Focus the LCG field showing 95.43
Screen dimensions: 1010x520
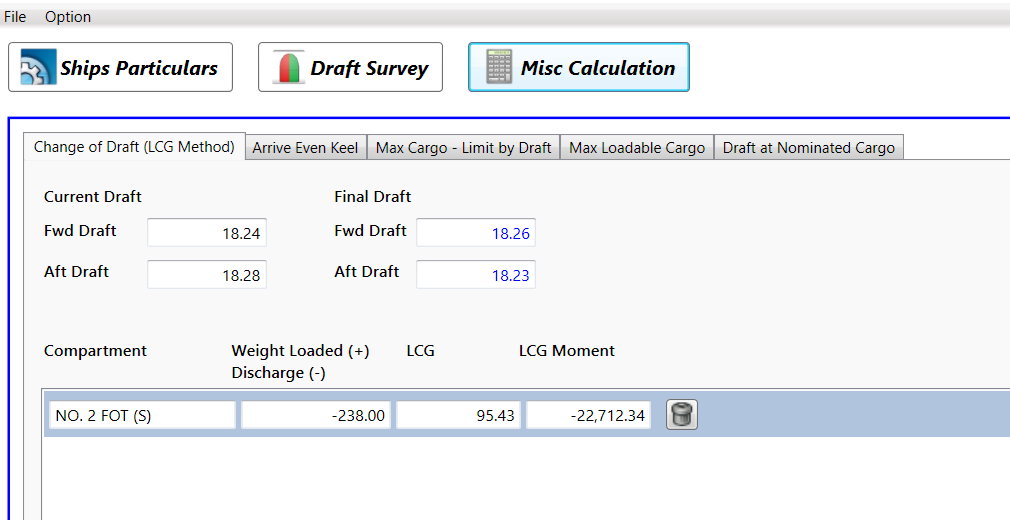(x=459, y=415)
